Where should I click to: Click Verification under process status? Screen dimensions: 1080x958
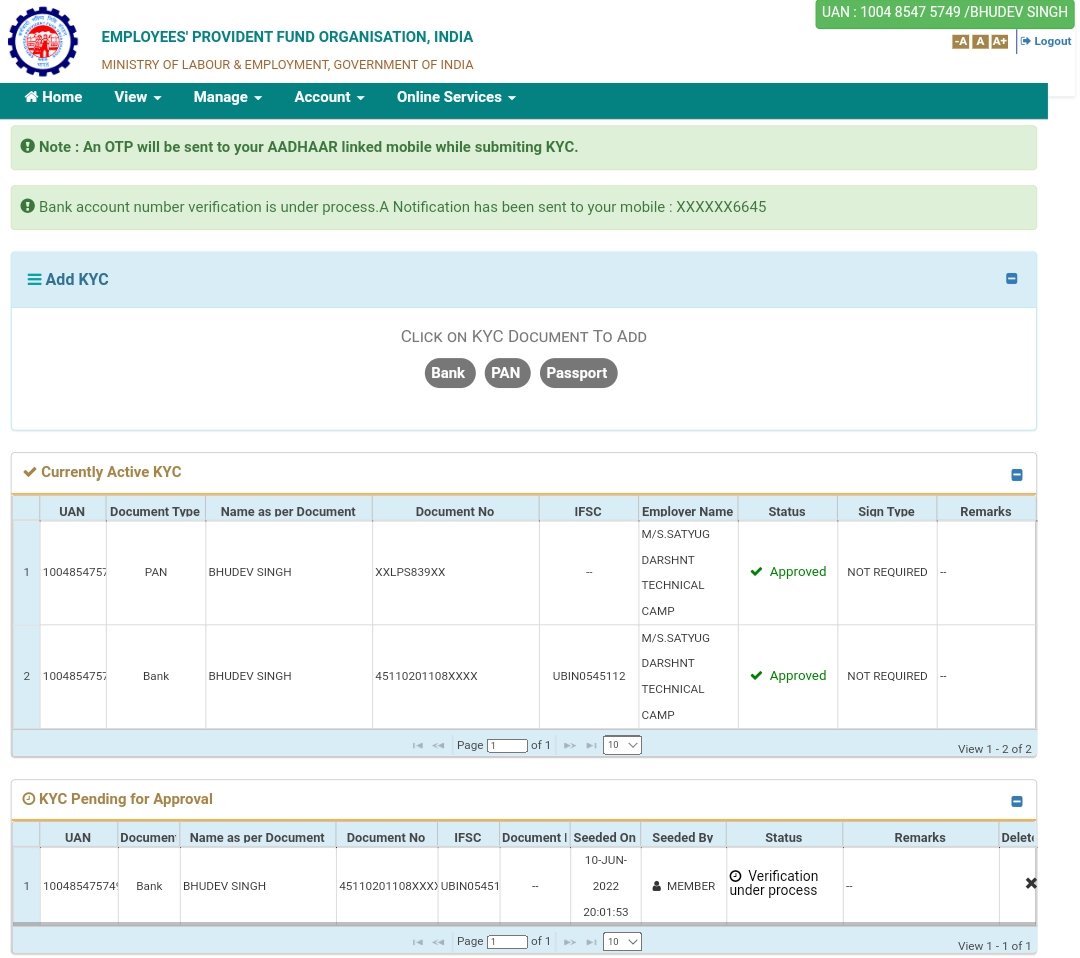pos(774,884)
